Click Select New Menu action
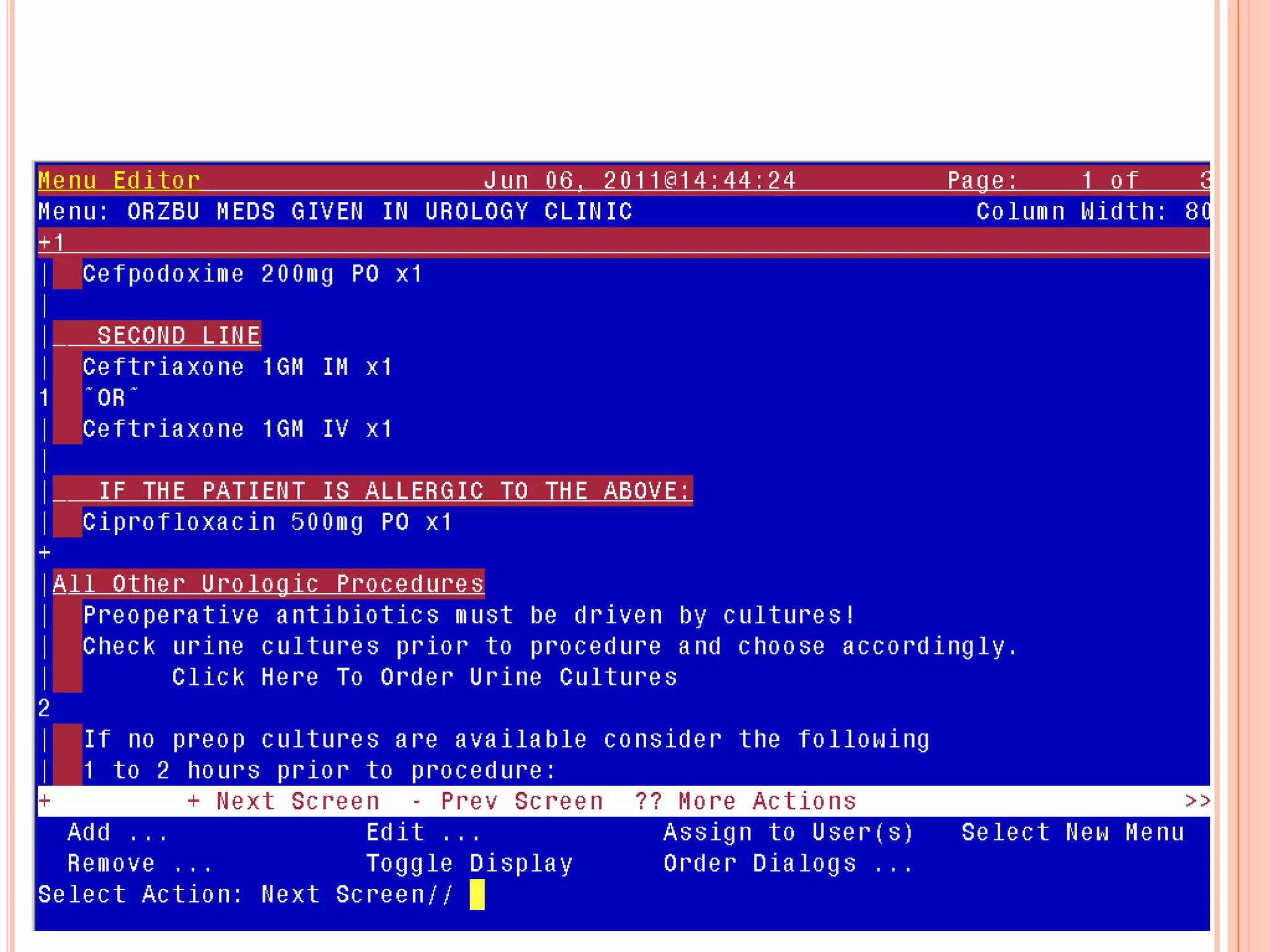The image size is (1270, 952). coord(1072,832)
